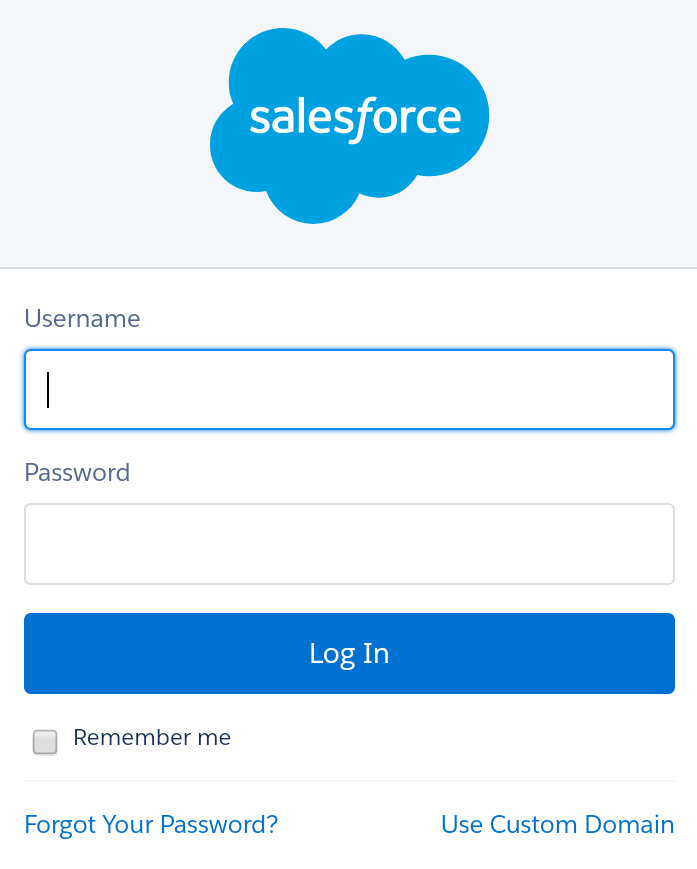Tick the Remember me checkbox
This screenshot has width=697, height=869.
coord(45,742)
